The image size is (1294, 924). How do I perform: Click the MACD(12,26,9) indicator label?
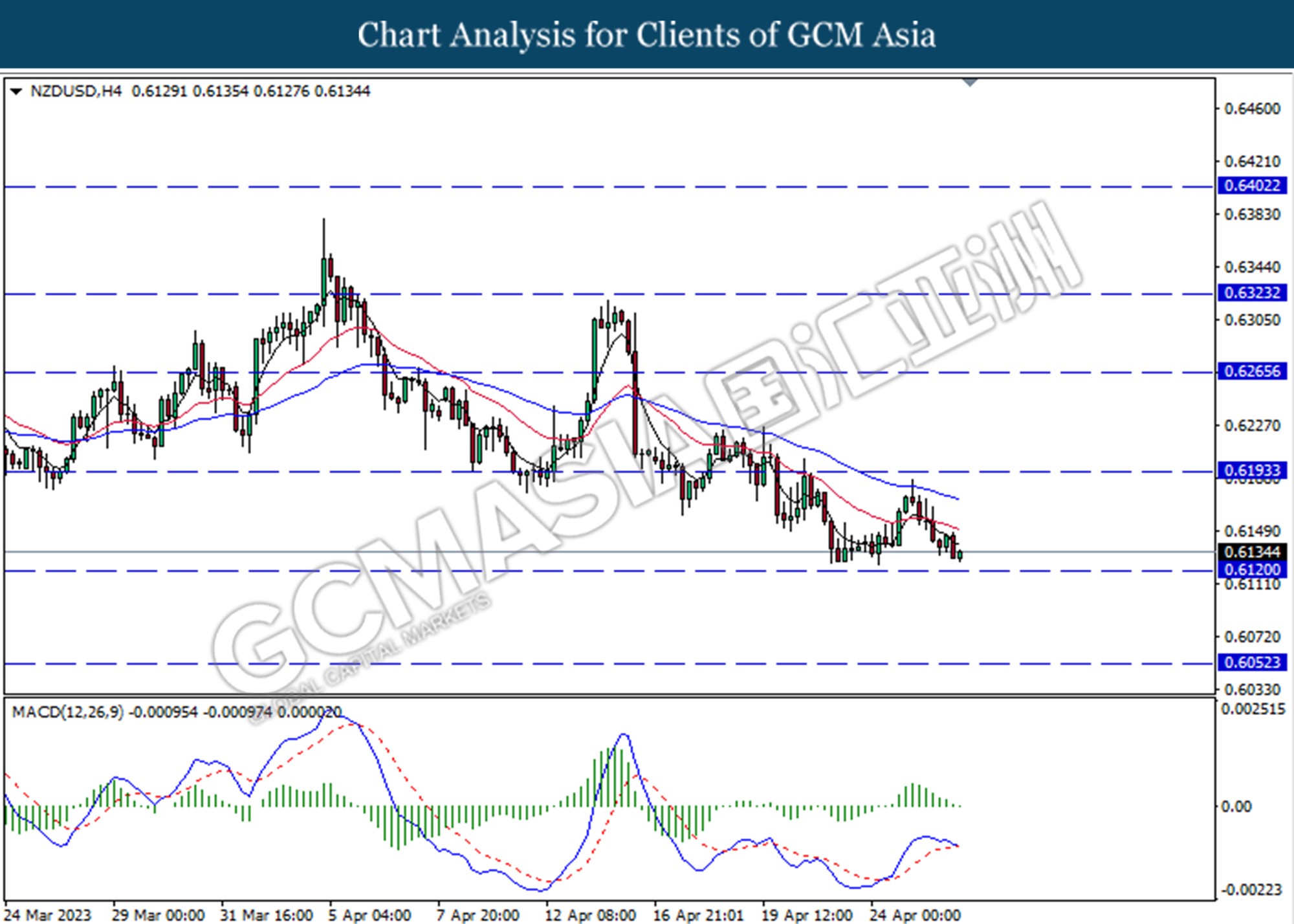tap(67, 712)
